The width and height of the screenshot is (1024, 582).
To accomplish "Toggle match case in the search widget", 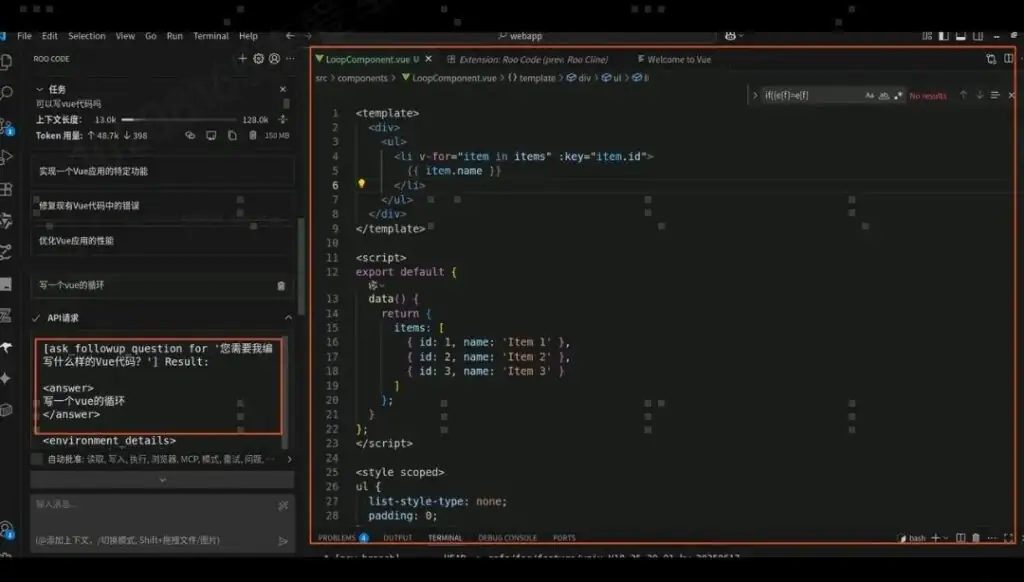I will click(870, 95).
